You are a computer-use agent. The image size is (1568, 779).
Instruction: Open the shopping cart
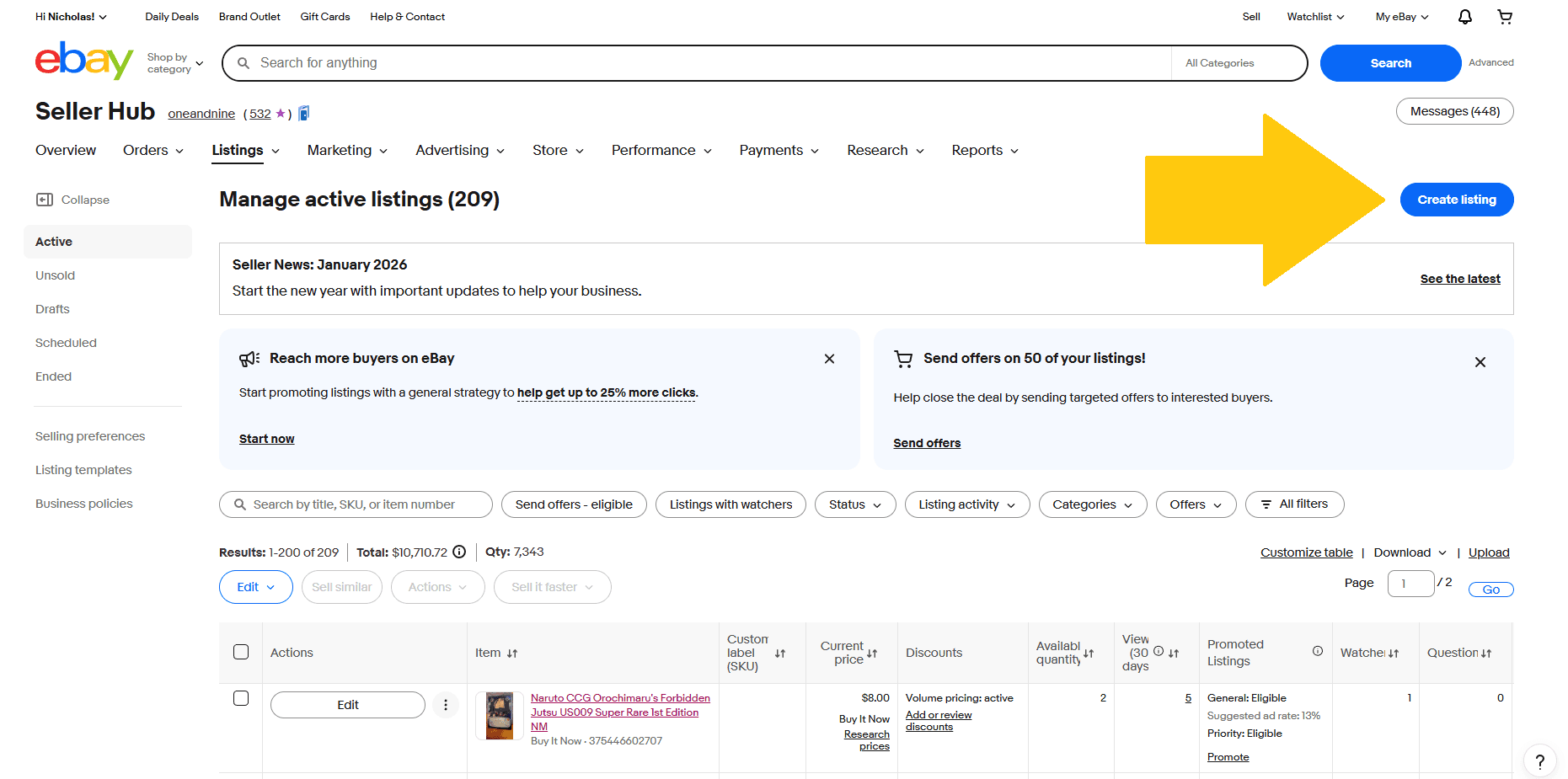[x=1506, y=16]
